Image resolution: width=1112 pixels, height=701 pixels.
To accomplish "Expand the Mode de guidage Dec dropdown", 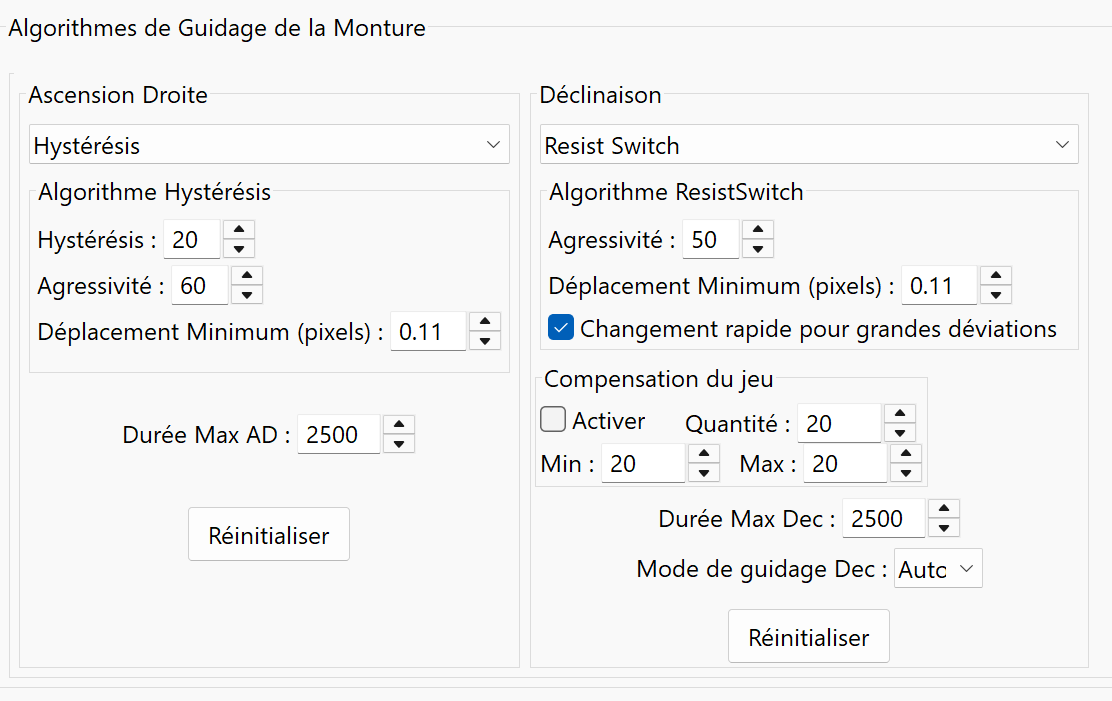I will [x=938, y=569].
